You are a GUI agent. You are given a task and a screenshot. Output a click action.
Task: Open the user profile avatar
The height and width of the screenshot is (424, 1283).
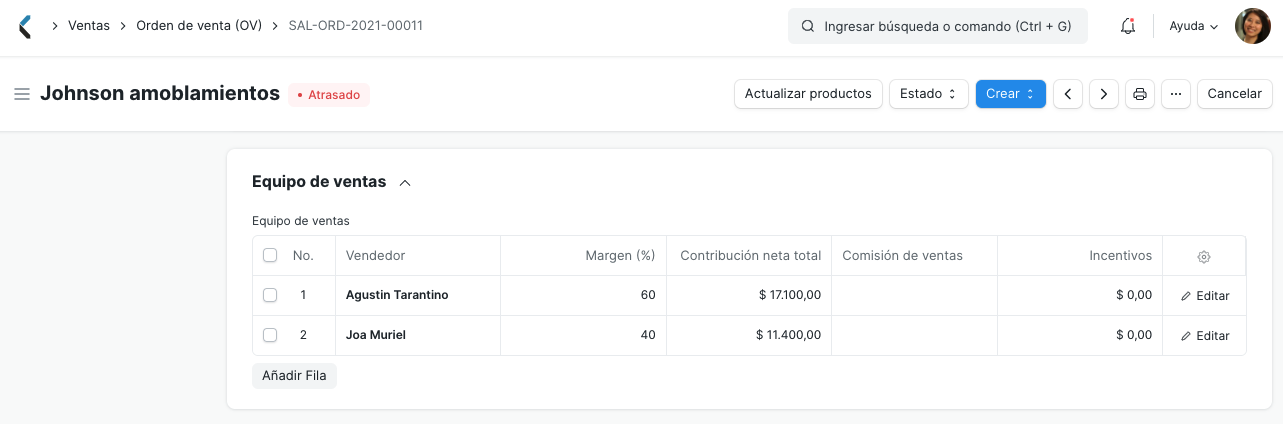coord(1252,26)
